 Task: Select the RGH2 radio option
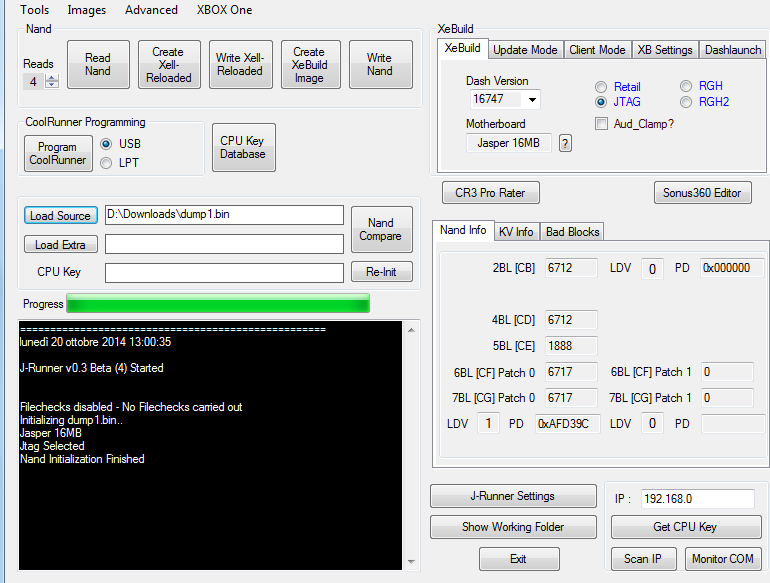point(686,102)
